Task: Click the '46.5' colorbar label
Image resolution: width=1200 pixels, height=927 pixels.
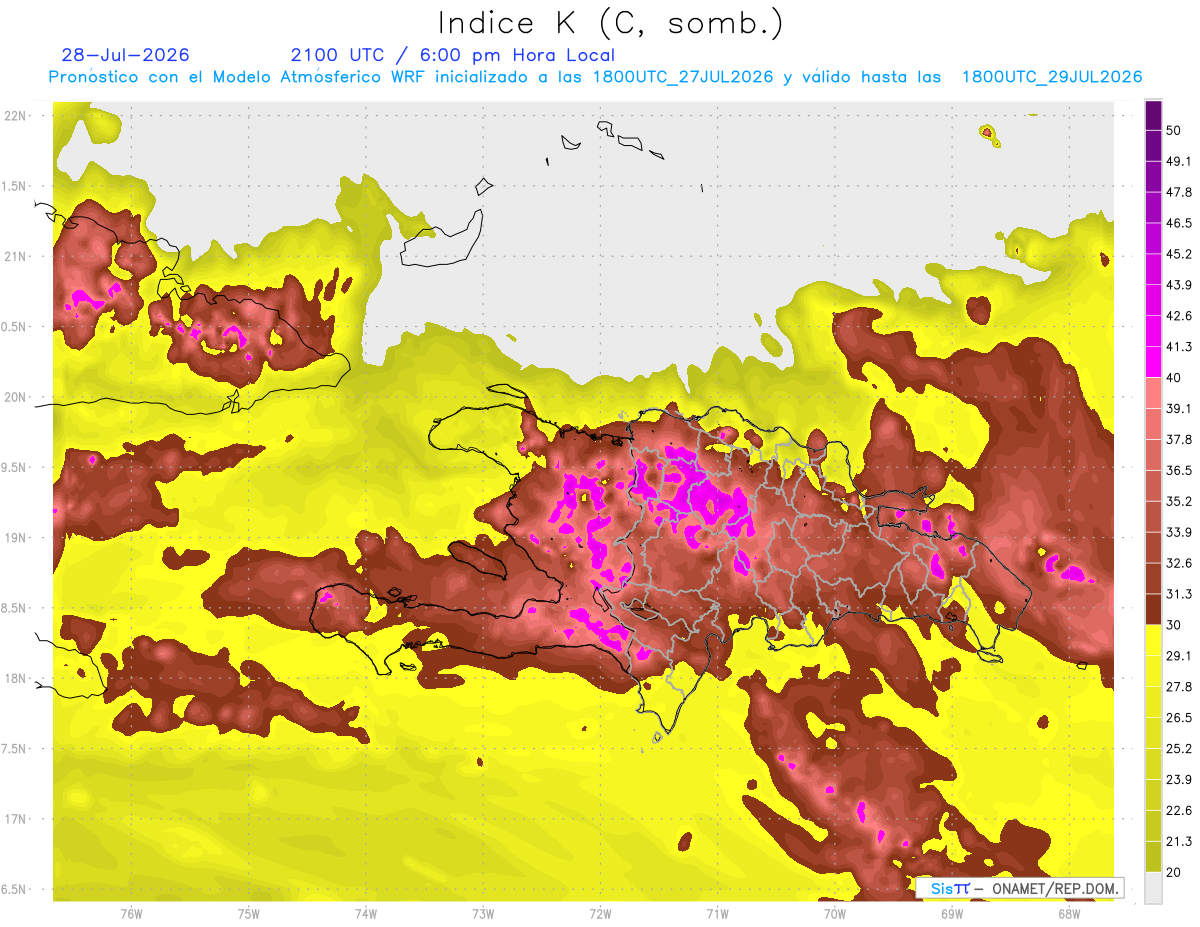Action: click(x=1179, y=223)
